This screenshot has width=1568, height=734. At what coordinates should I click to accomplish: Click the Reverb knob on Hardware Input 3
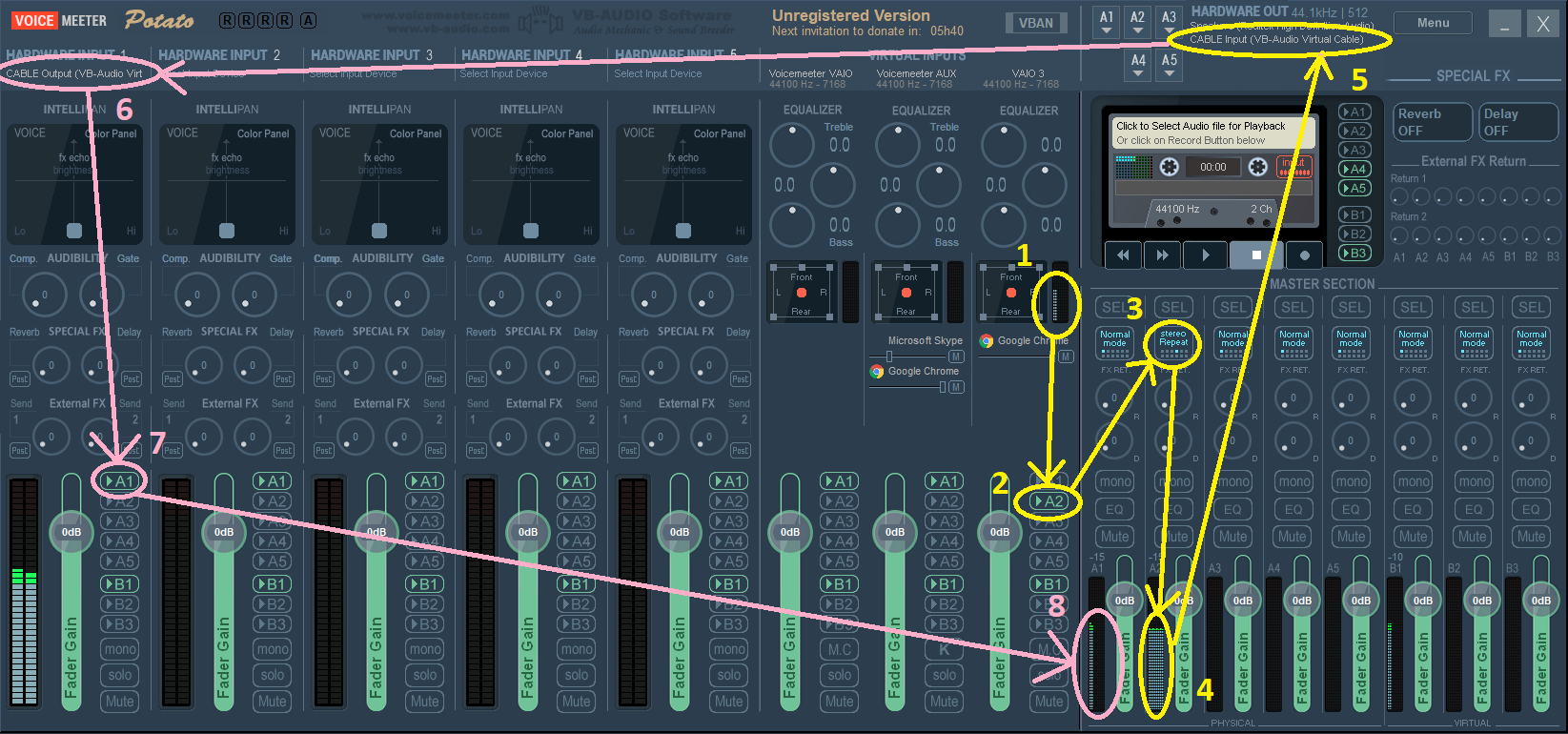click(x=355, y=365)
